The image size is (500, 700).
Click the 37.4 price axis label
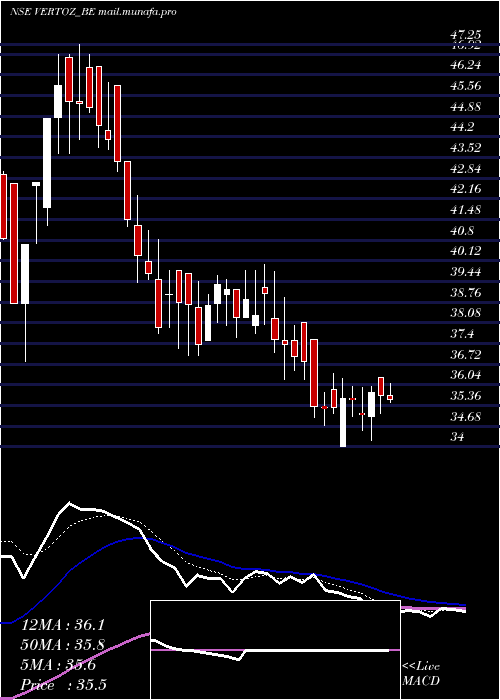pos(462,334)
